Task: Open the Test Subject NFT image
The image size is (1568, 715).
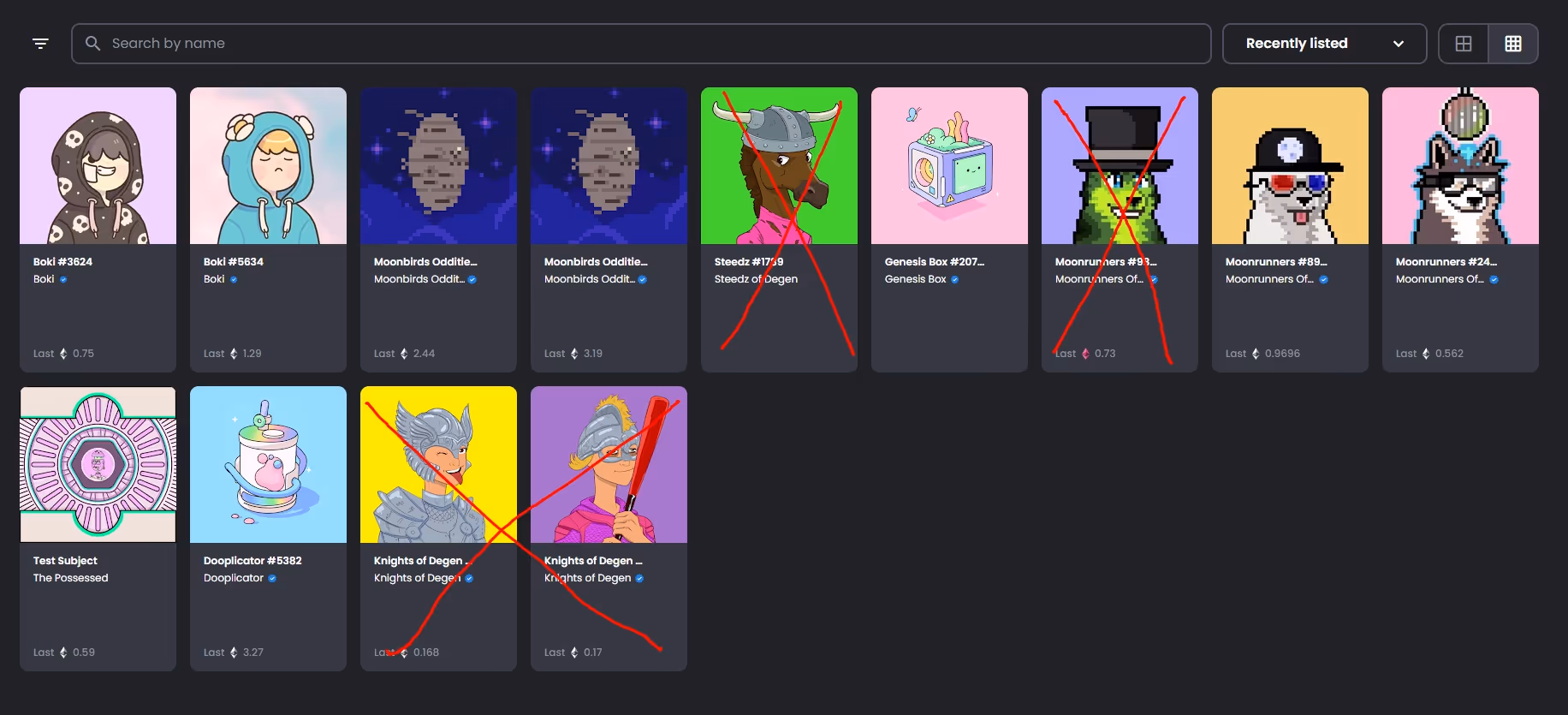Action: (x=98, y=464)
